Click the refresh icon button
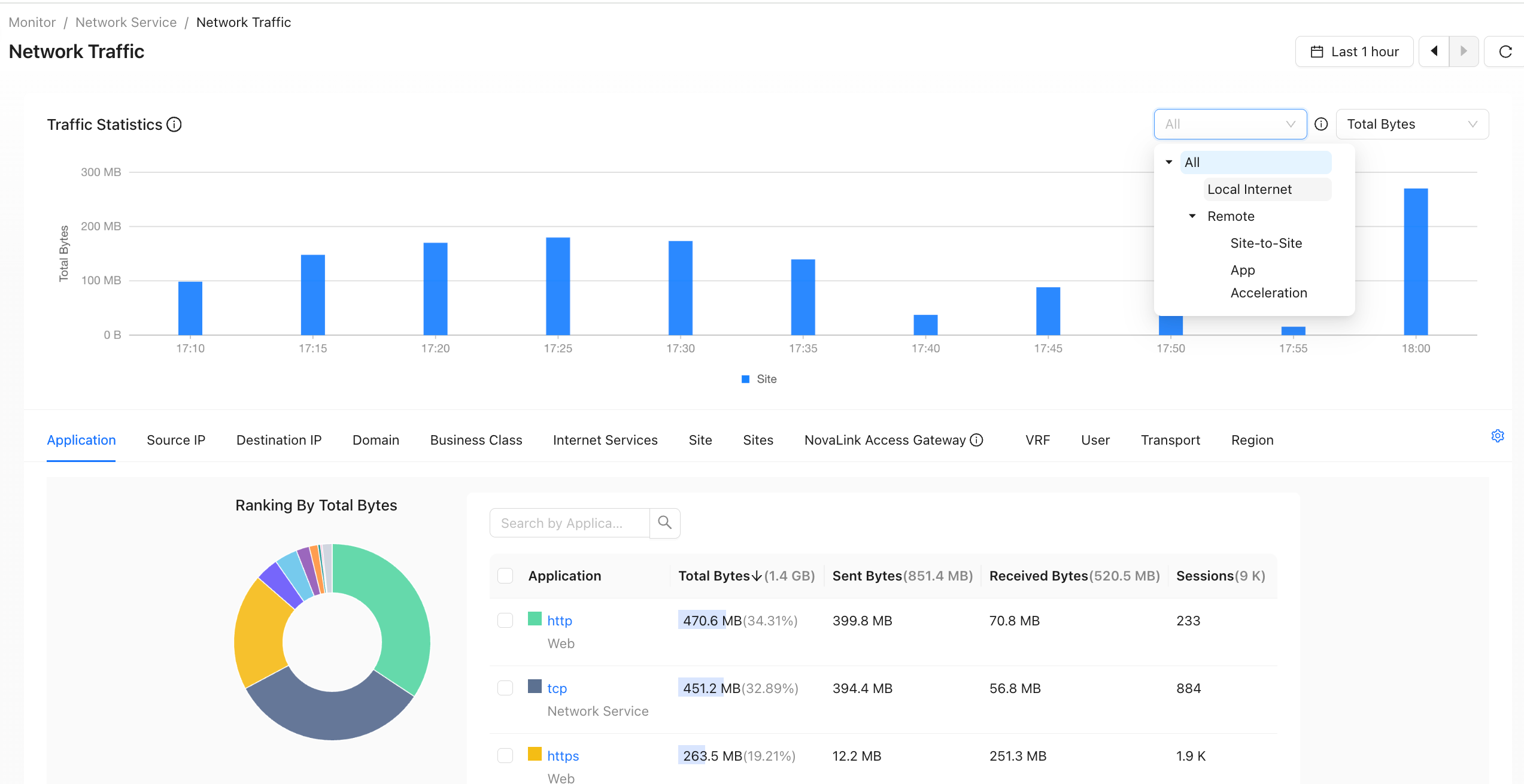The width and height of the screenshot is (1524, 784). pyautogui.click(x=1505, y=51)
